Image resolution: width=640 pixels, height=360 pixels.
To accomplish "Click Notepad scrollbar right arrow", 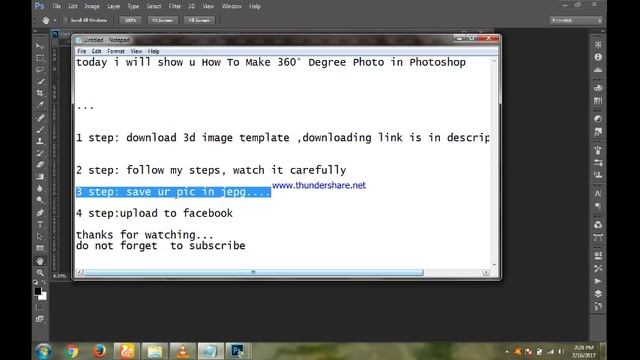I will (x=486, y=272).
